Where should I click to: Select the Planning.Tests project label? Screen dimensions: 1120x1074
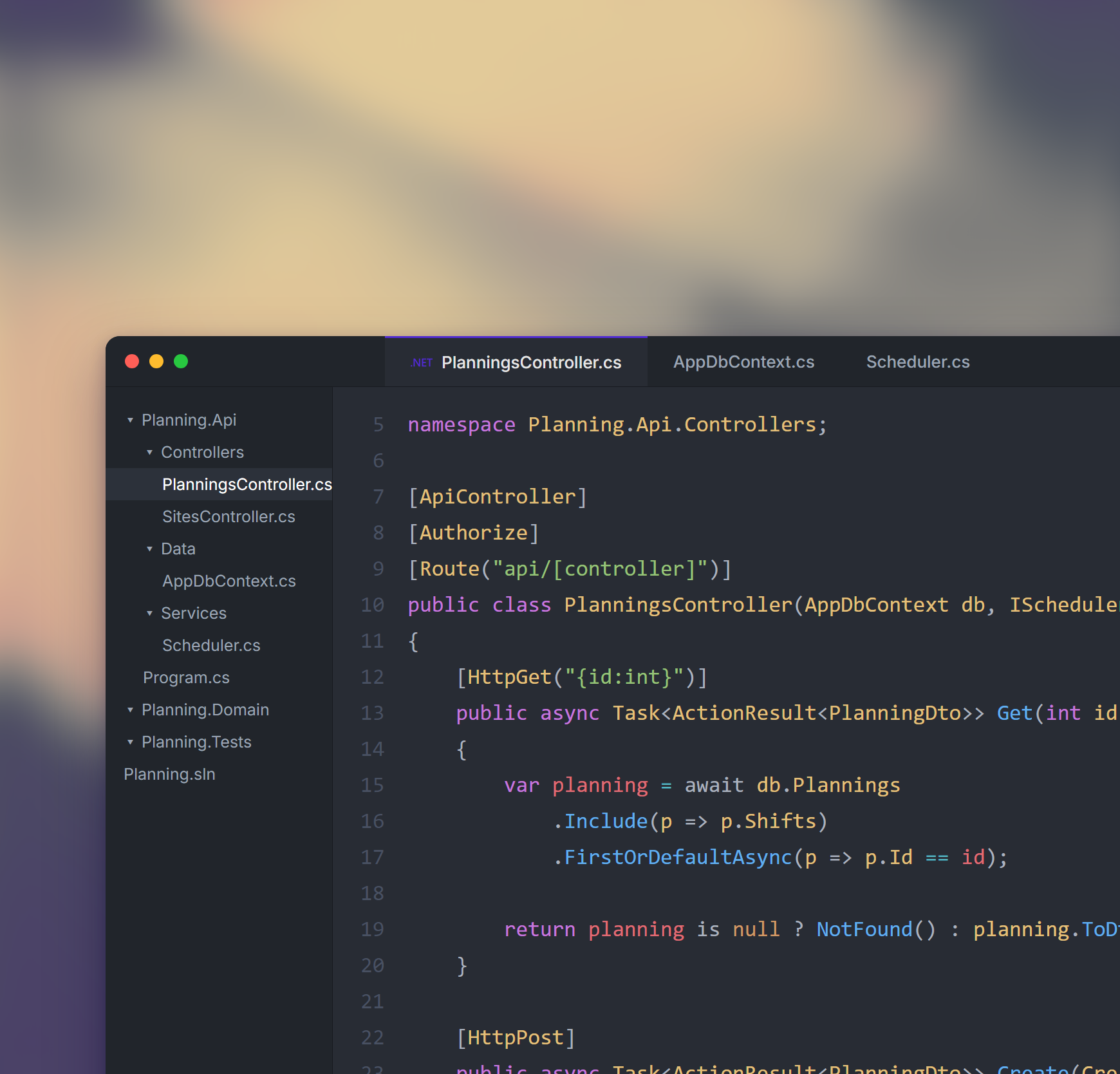[x=196, y=742]
